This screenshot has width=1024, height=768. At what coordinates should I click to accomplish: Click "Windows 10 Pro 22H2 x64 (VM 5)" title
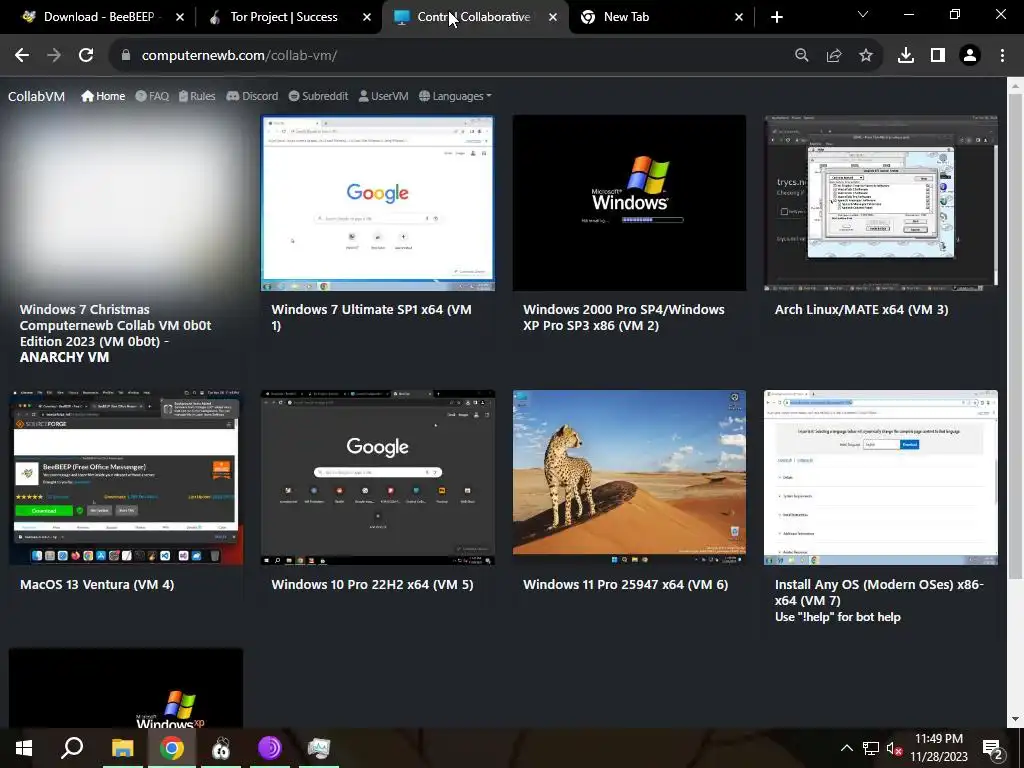coord(372,584)
